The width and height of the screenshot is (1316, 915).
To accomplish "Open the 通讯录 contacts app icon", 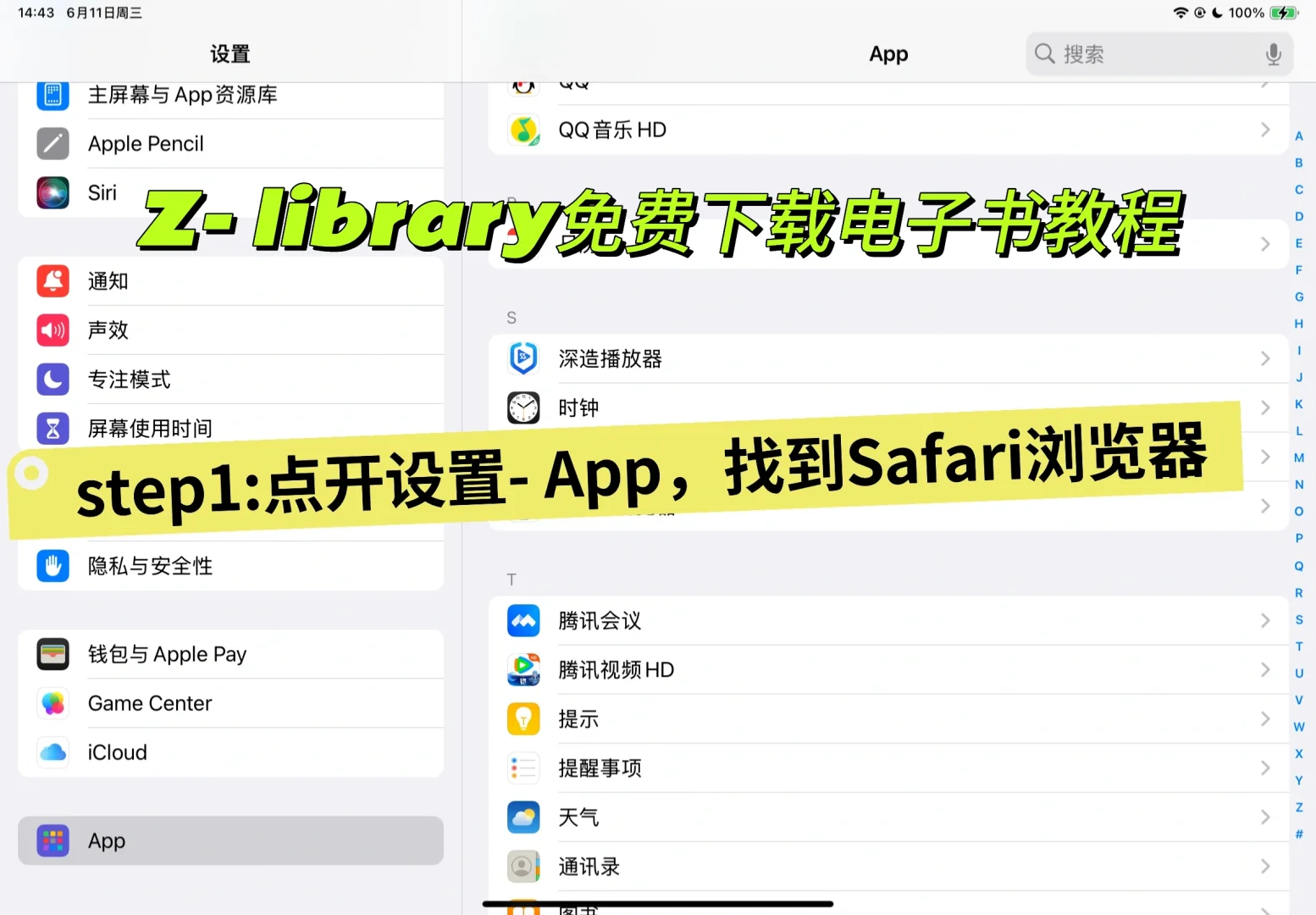I will click(x=523, y=867).
